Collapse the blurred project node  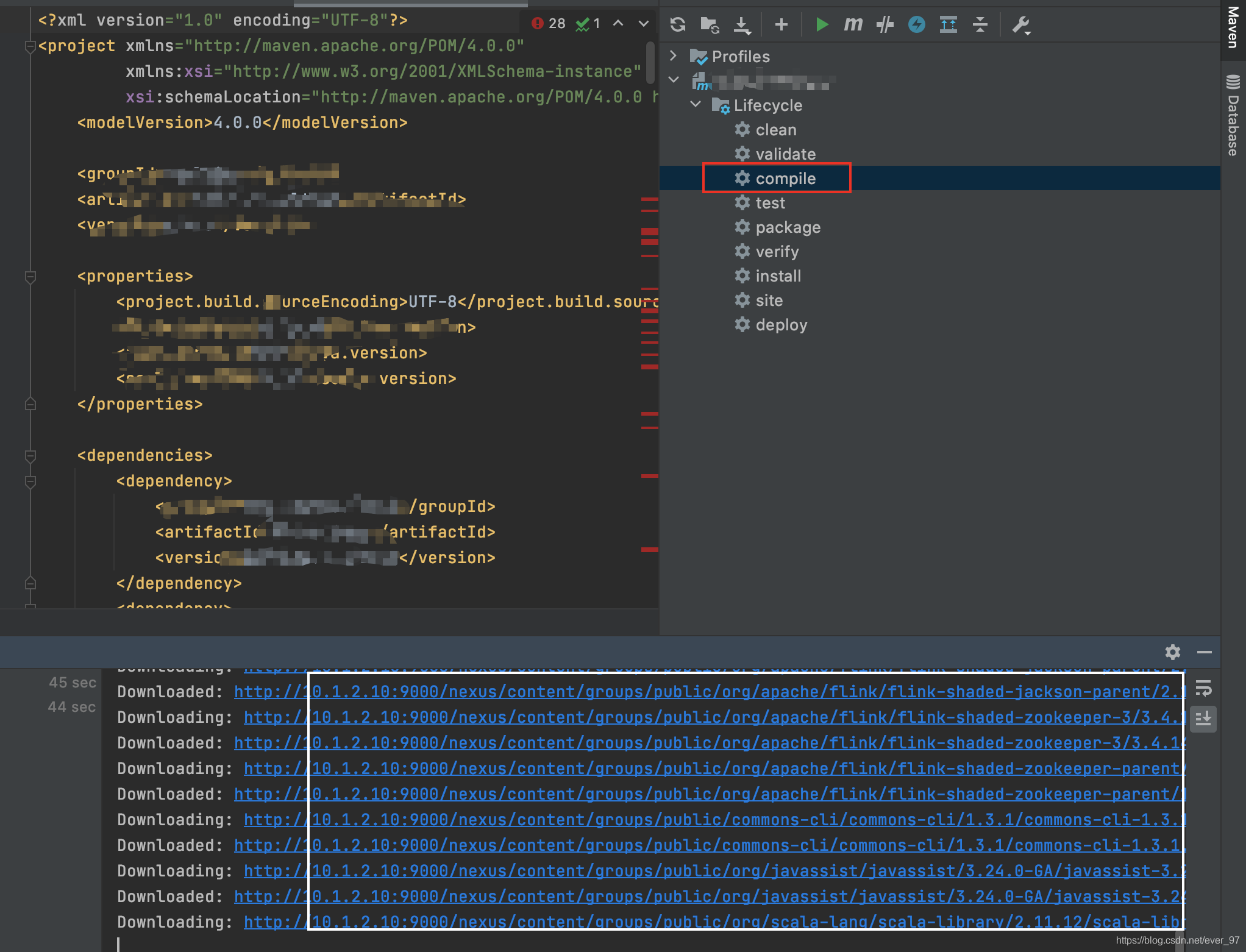tap(673, 80)
